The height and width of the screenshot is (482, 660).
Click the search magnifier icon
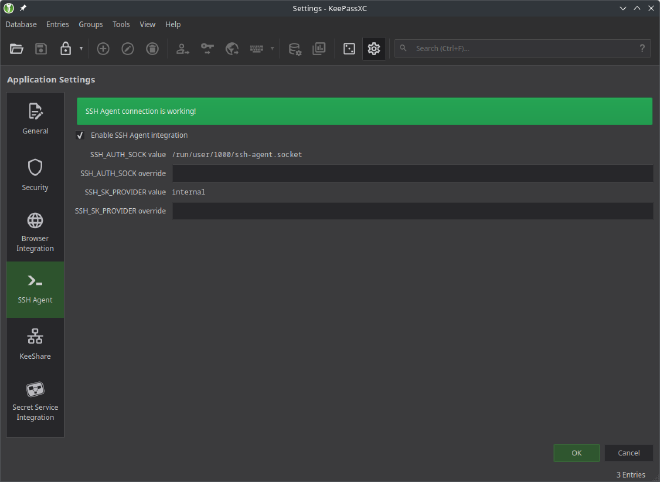[x=403, y=48]
